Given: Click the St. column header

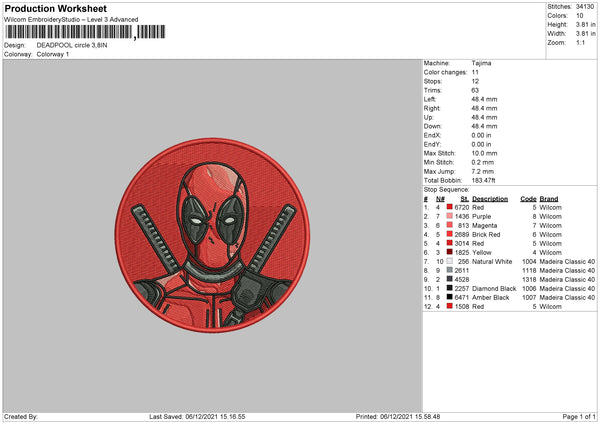Looking at the screenshot, I should (465, 199).
